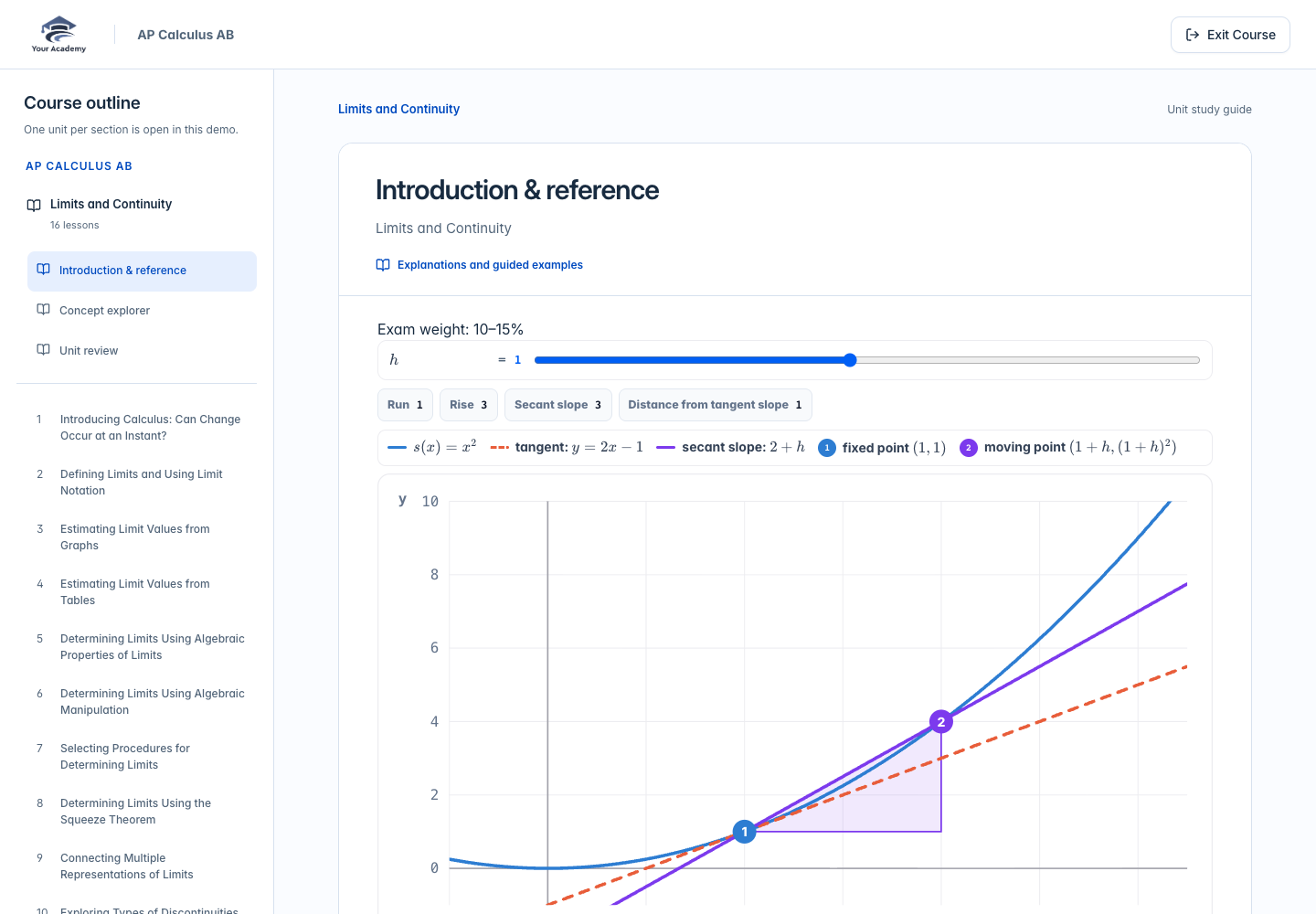
Task: Click the blue s(x) = x² legend swatch
Action: point(397,448)
